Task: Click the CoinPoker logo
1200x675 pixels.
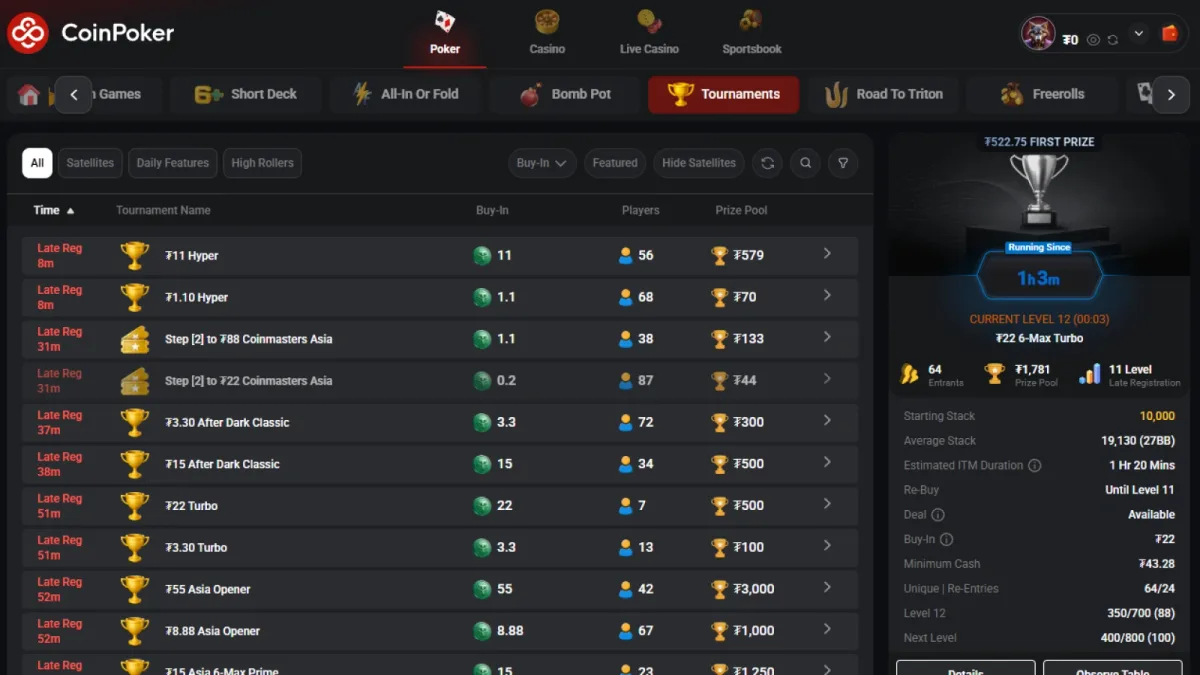Action: tap(91, 33)
